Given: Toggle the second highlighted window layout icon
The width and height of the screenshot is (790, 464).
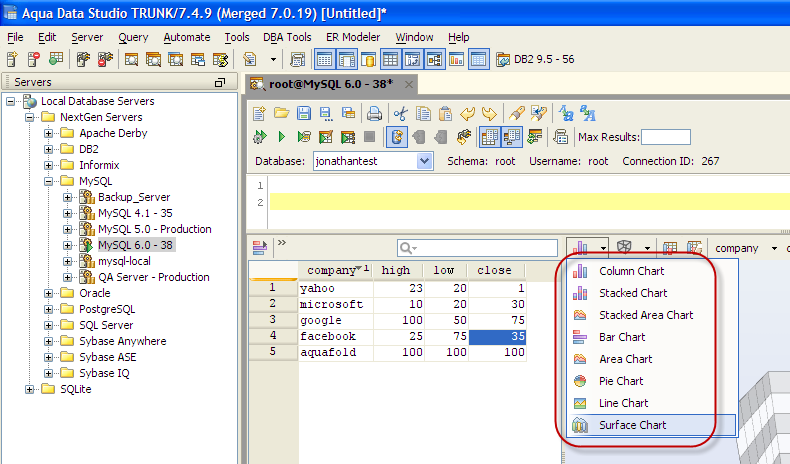Looking at the screenshot, I should pyautogui.click(x=347, y=59).
